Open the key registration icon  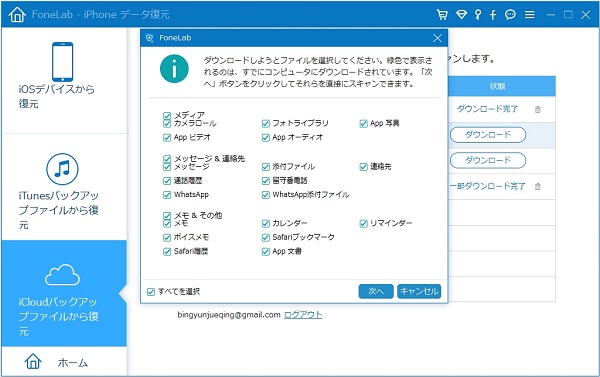478,15
